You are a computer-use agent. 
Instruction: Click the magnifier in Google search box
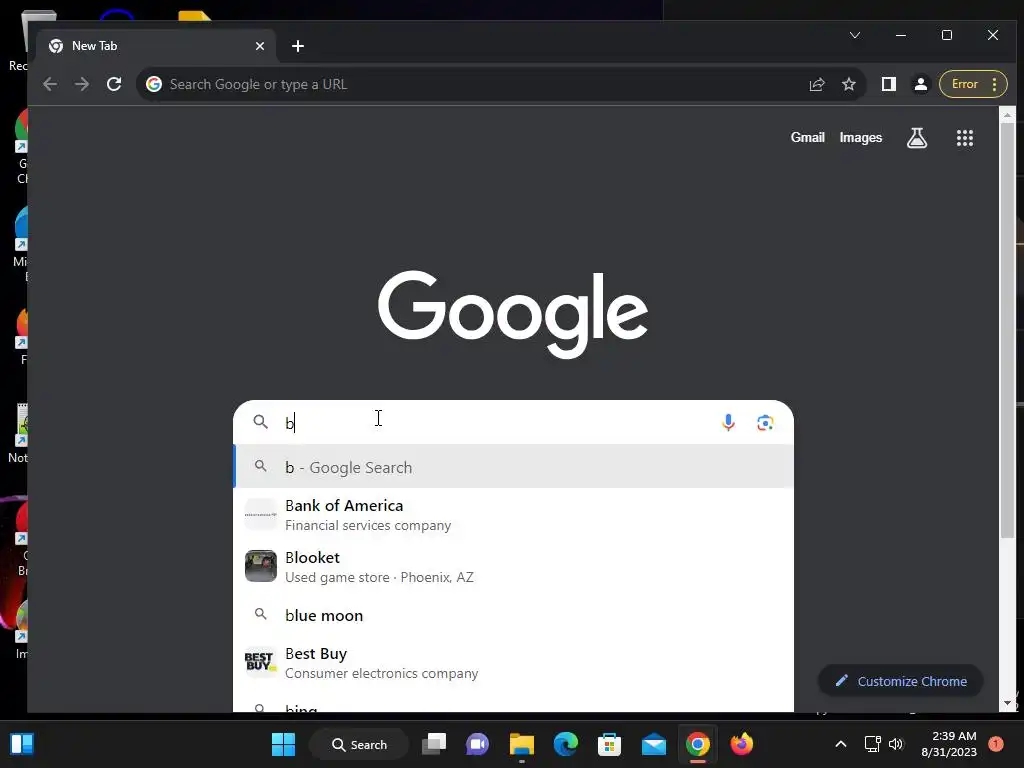[x=261, y=422]
